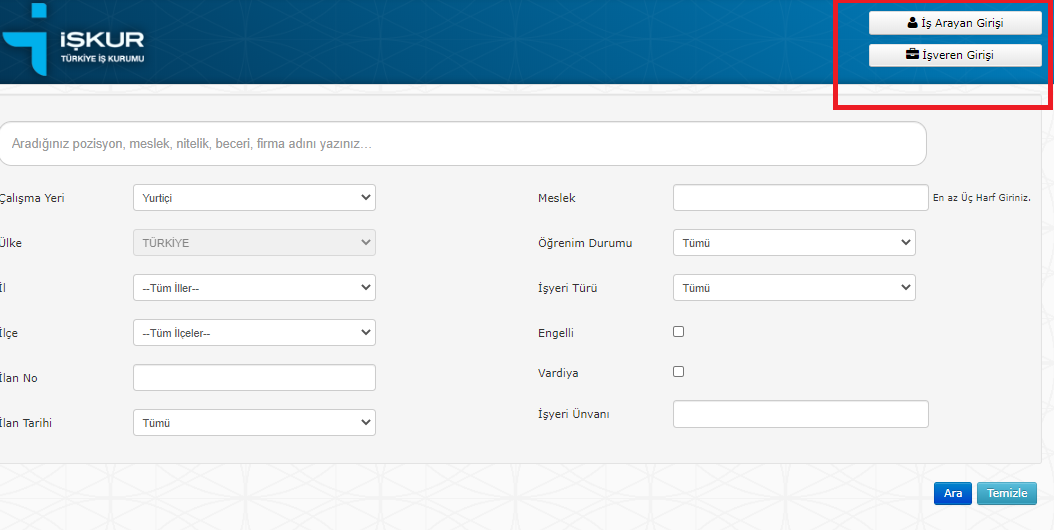Focus the main position search field
The width and height of the screenshot is (1054, 530).
click(x=463, y=144)
